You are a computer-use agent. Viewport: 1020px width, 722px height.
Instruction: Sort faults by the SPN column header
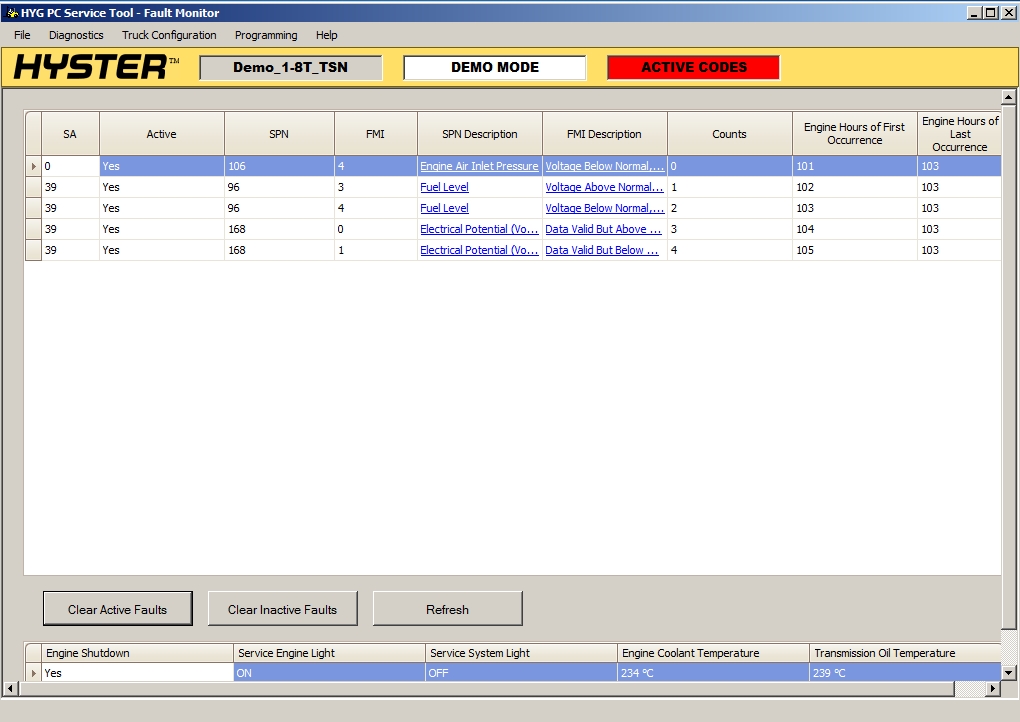click(x=278, y=133)
